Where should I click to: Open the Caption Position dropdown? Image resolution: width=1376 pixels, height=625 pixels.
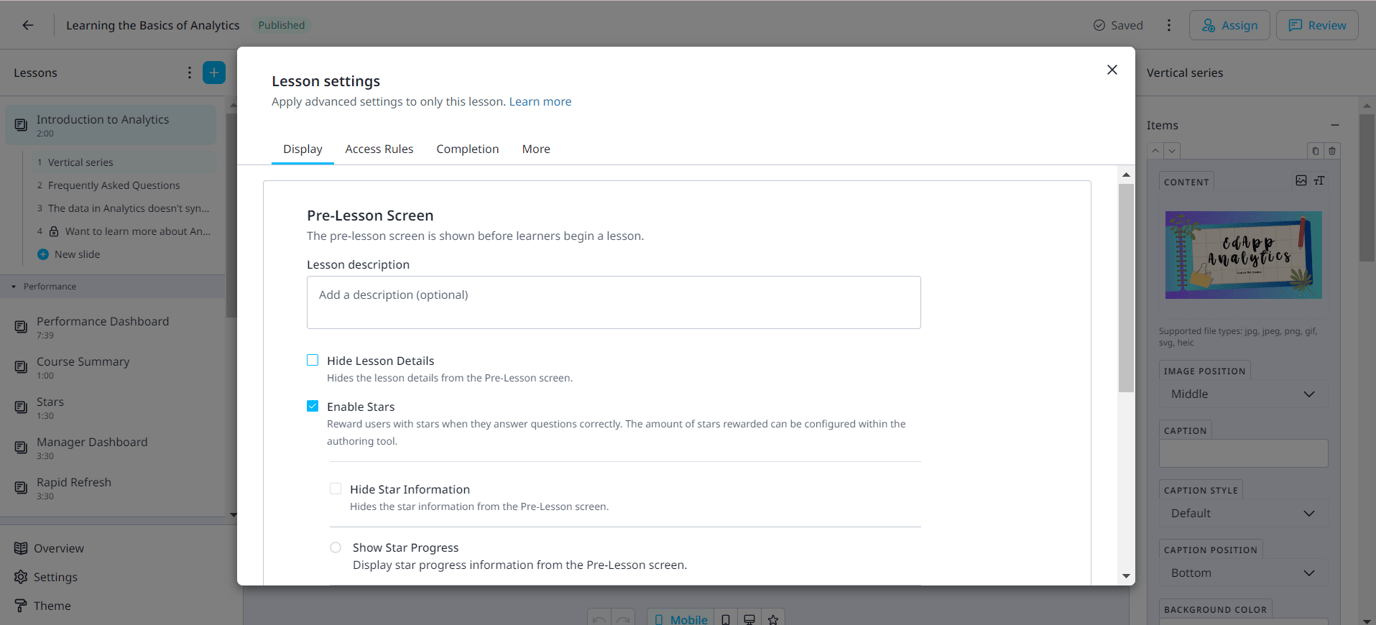click(1243, 573)
